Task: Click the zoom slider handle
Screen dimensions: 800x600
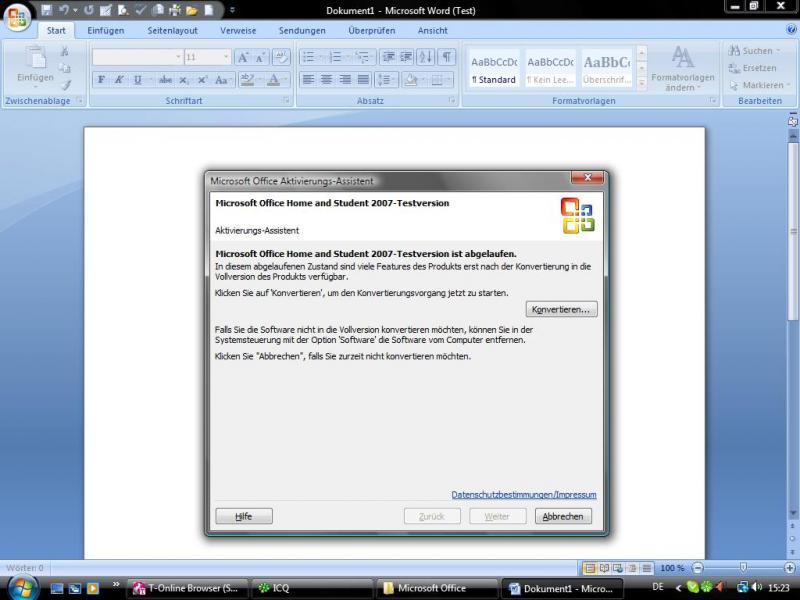Action: (x=742, y=568)
